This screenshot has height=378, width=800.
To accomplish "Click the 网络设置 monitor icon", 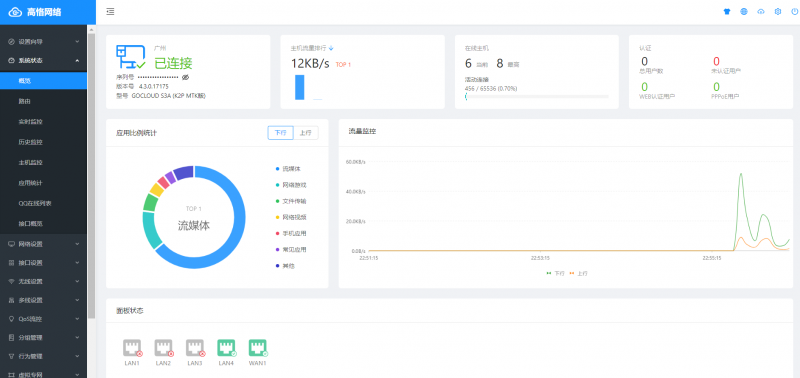I will tap(12, 244).
